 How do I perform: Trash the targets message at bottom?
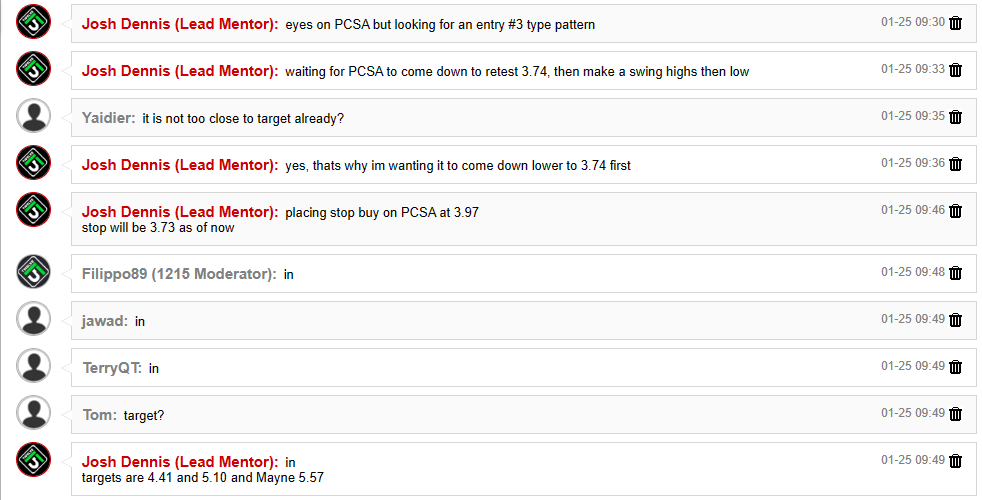(x=955, y=461)
